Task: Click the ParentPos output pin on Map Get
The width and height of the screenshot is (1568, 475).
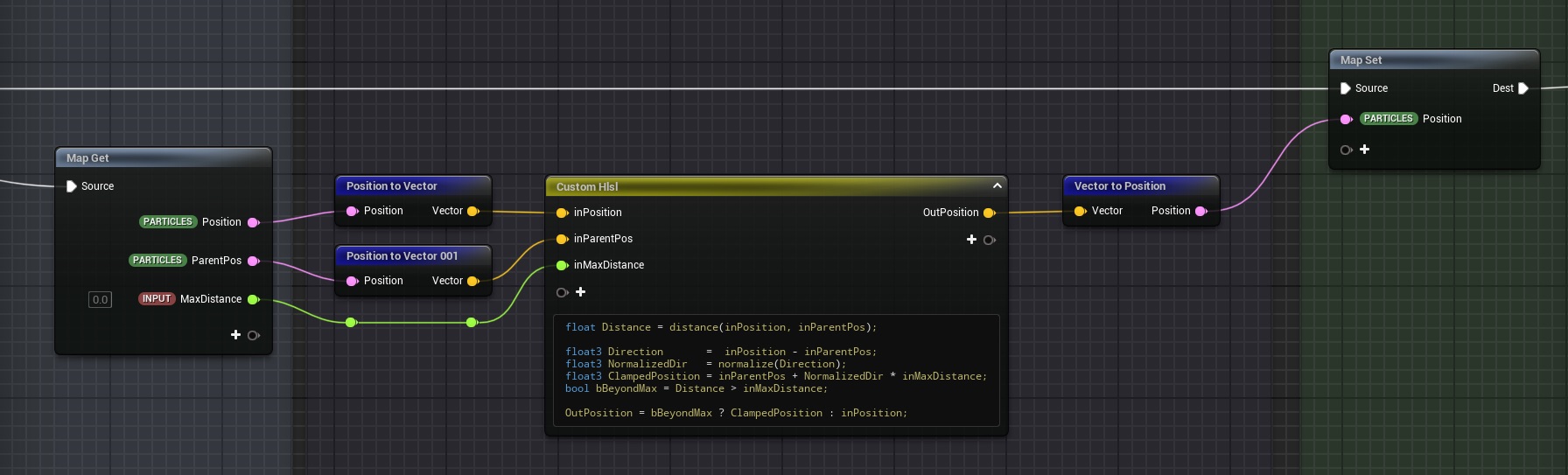Action: [x=254, y=261]
